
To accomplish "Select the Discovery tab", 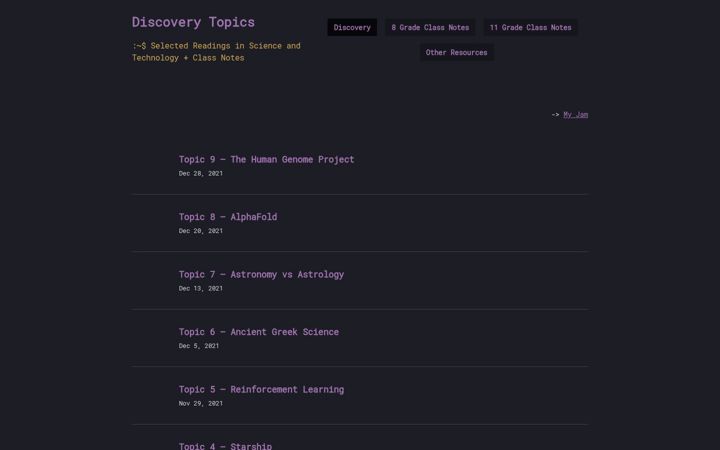I will click(x=352, y=28).
